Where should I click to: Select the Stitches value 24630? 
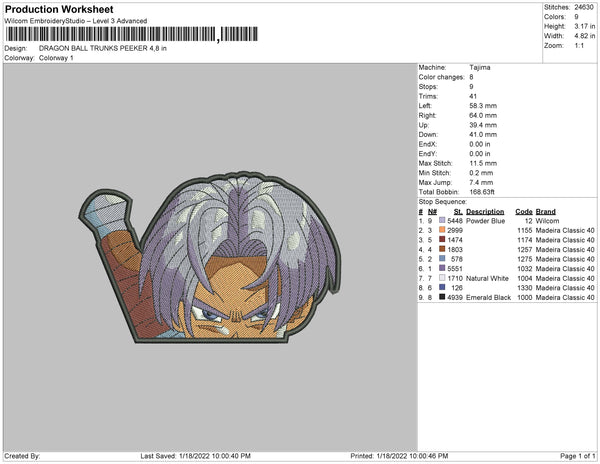click(584, 7)
